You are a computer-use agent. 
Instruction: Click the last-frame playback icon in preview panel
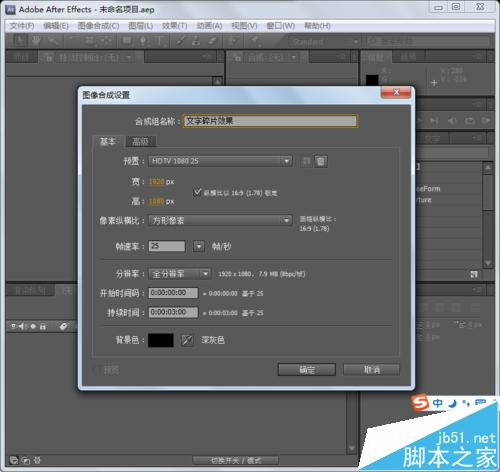click(x=434, y=121)
